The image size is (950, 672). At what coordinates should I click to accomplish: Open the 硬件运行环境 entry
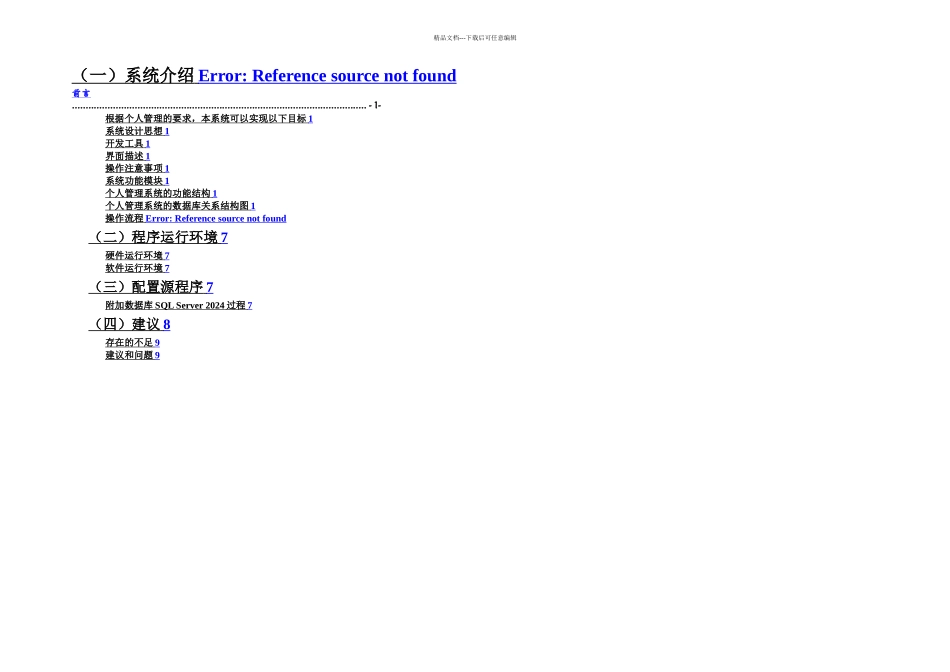(x=138, y=256)
